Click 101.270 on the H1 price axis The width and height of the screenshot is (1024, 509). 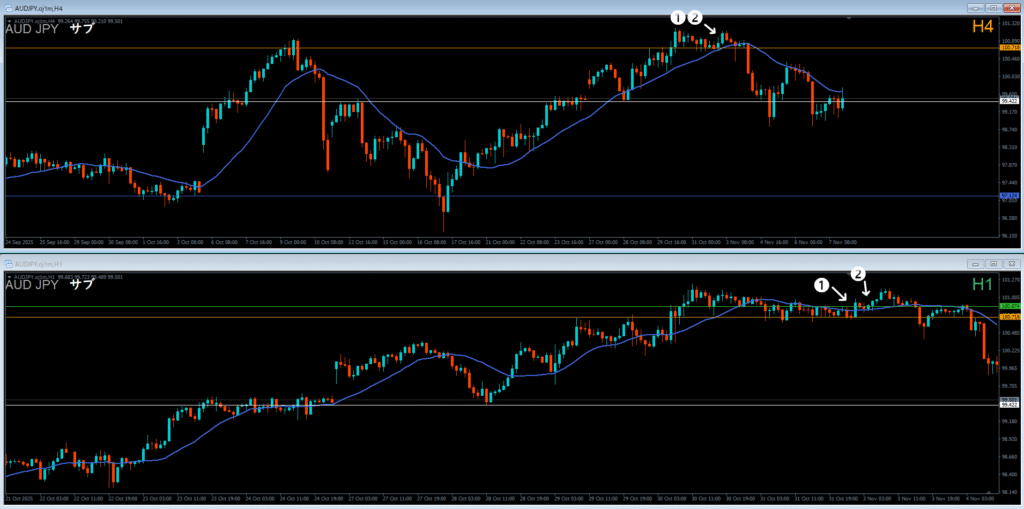[x=1010, y=280]
